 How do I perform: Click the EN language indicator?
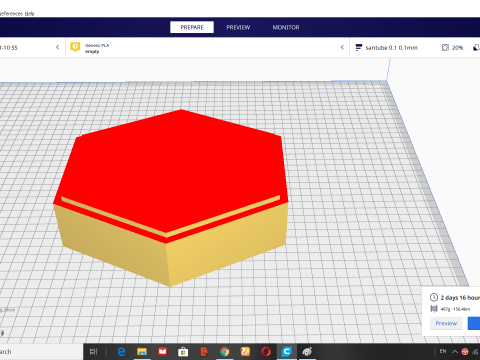coord(443,351)
